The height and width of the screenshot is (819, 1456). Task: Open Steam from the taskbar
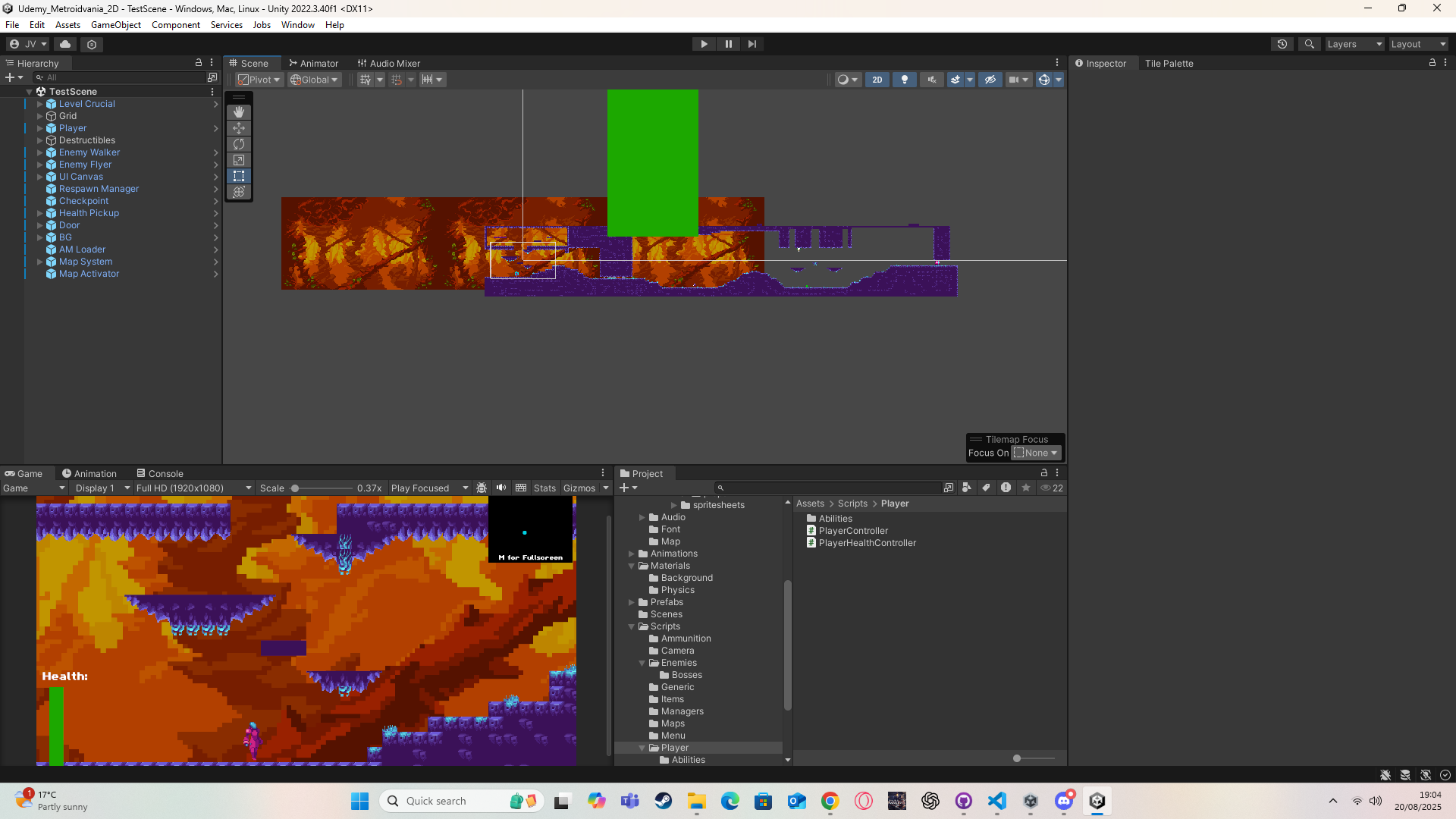pyautogui.click(x=664, y=801)
